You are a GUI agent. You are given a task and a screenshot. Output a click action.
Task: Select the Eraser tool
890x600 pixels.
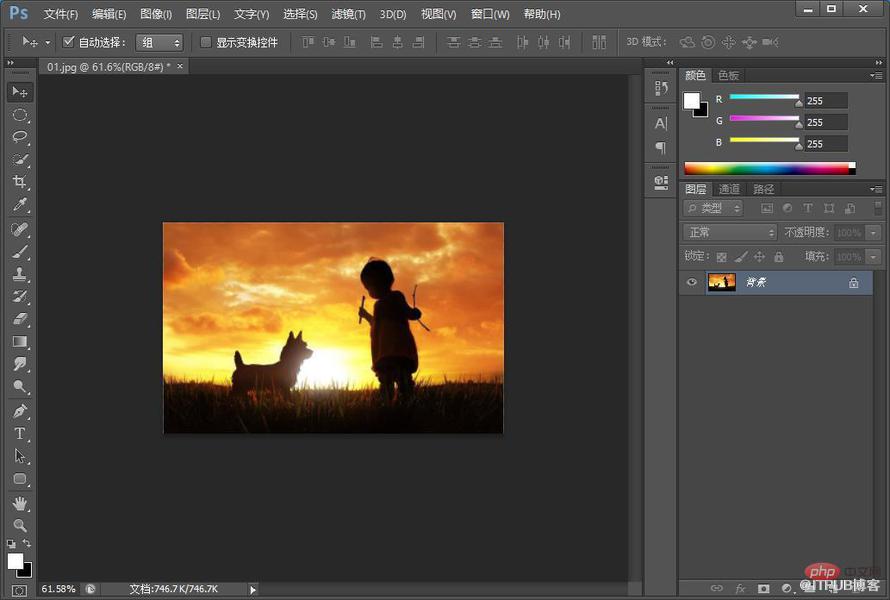(x=20, y=319)
